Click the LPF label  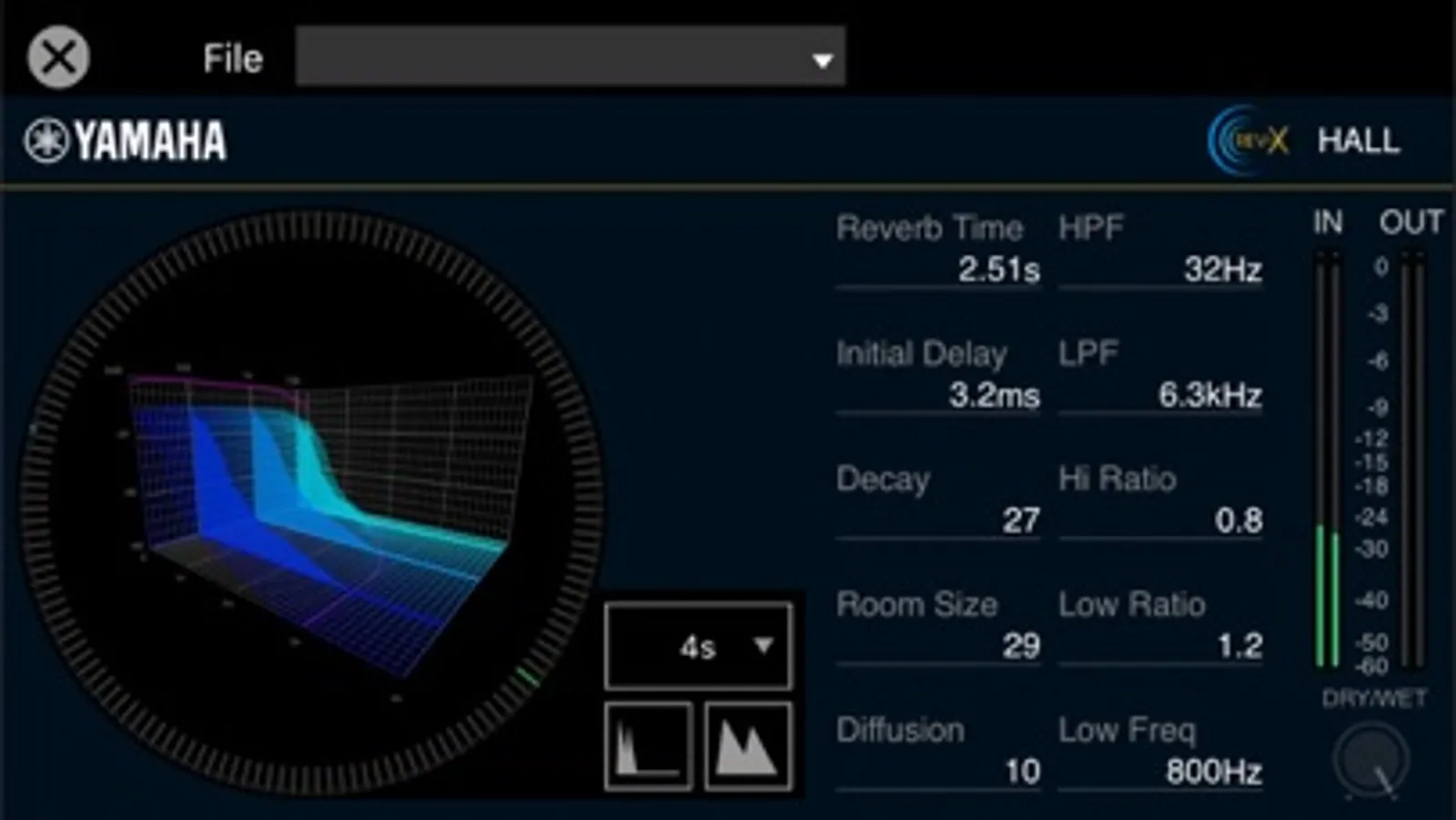[x=1088, y=354]
